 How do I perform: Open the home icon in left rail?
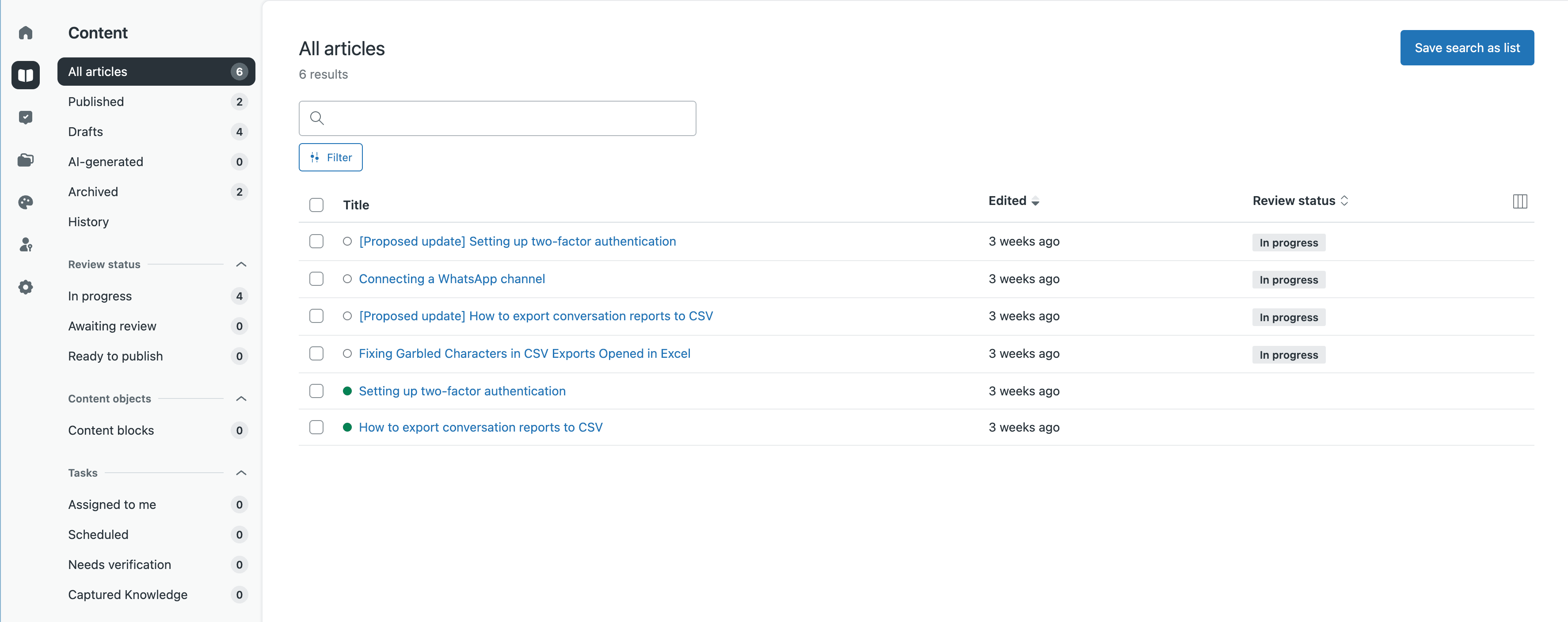coord(26,33)
